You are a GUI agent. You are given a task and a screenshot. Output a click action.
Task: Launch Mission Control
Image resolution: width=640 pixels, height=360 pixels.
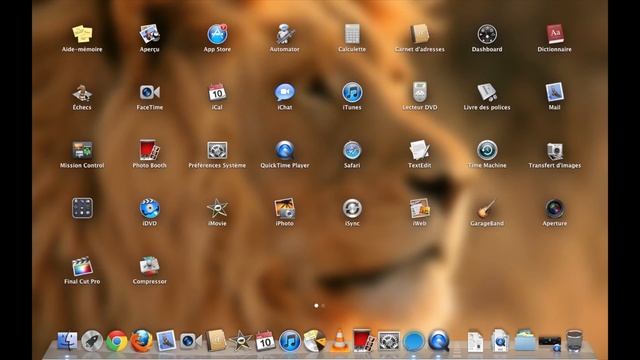tap(82, 150)
